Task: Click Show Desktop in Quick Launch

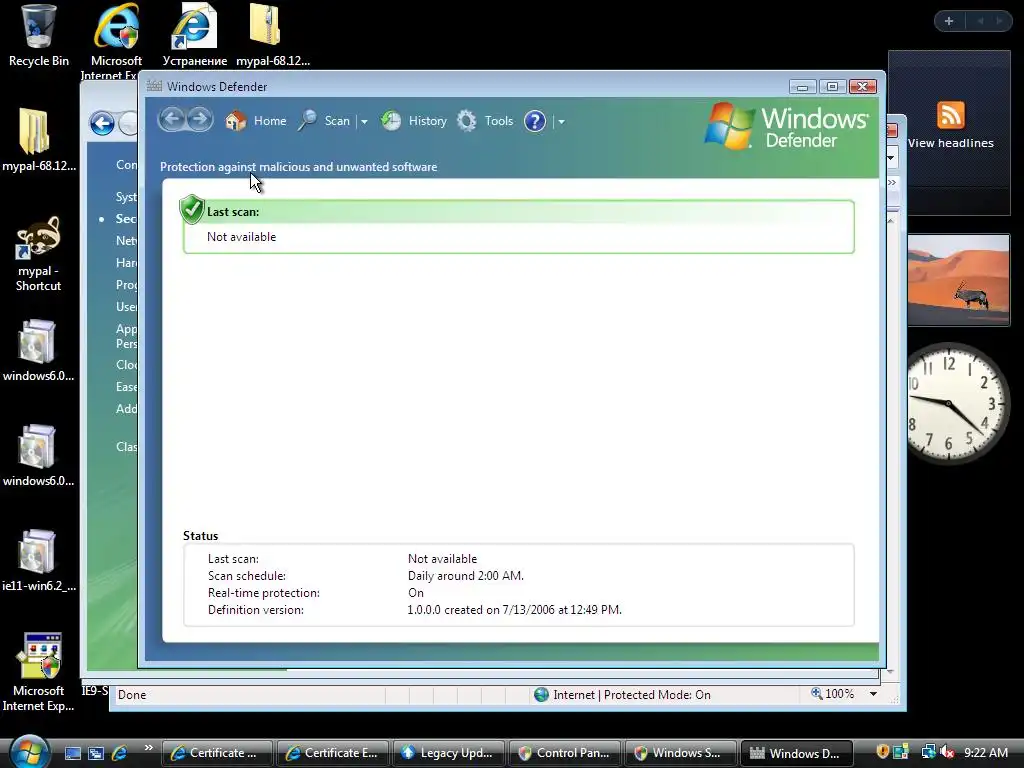Action: pyautogui.click(x=72, y=753)
